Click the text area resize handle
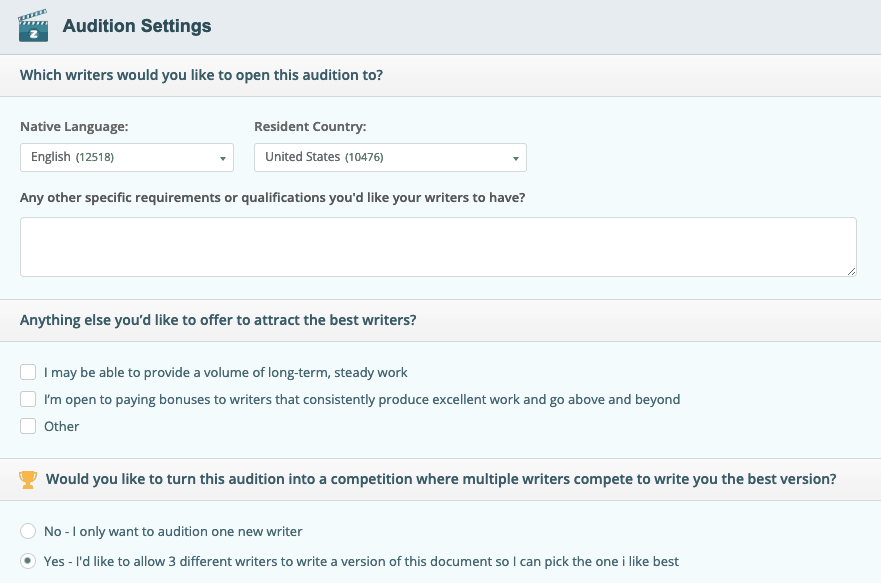The height and width of the screenshot is (583, 881). (x=851, y=271)
